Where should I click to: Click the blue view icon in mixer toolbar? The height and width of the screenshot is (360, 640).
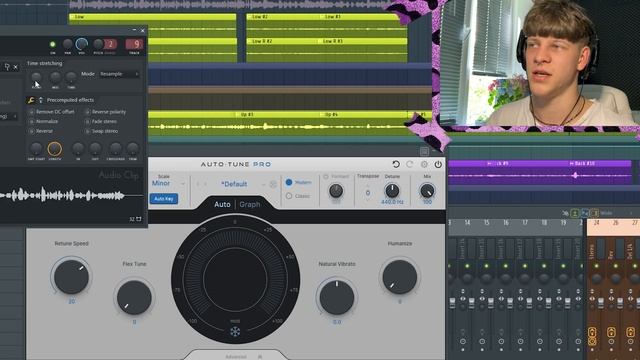(x=585, y=213)
